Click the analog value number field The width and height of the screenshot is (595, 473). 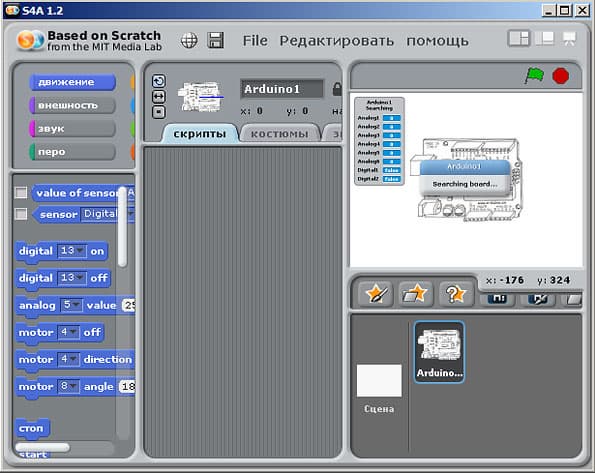coord(128,305)
